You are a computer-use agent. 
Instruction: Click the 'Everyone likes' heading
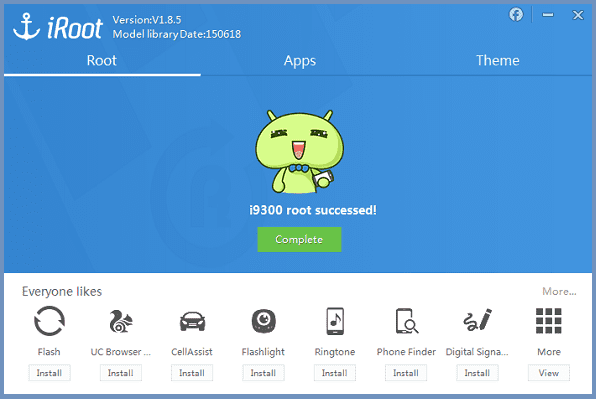pyautogui.click(x=62, y=291)
